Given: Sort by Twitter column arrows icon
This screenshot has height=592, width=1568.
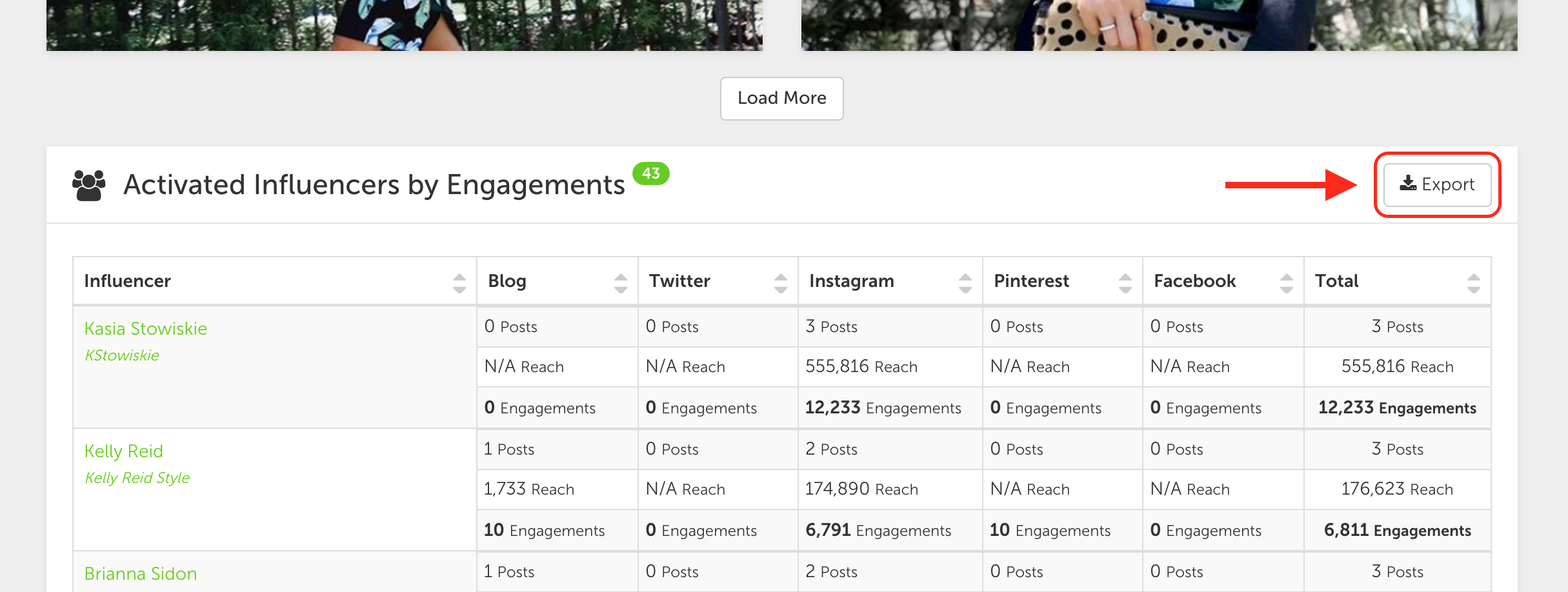Looking at the screenshot, I should point(781,282).
